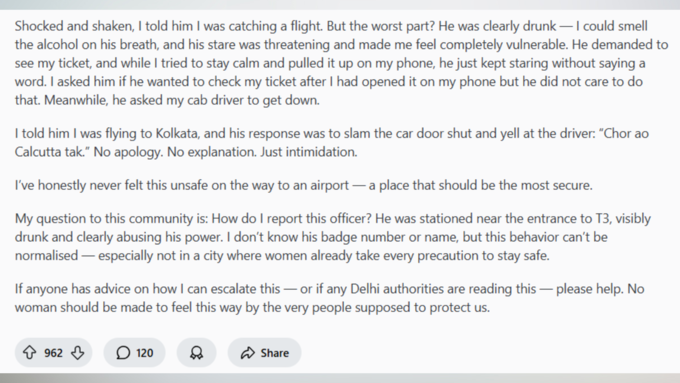Click the line 'I've honestly never felt this unsafe'

pos(304,185)
